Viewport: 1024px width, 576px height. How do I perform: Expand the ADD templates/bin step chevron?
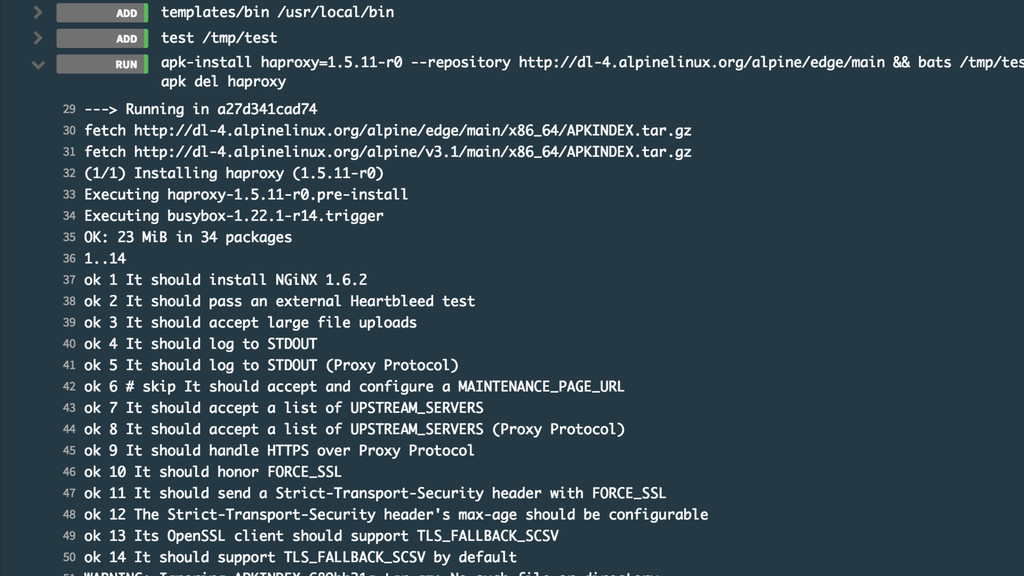[x=38, y=12]
